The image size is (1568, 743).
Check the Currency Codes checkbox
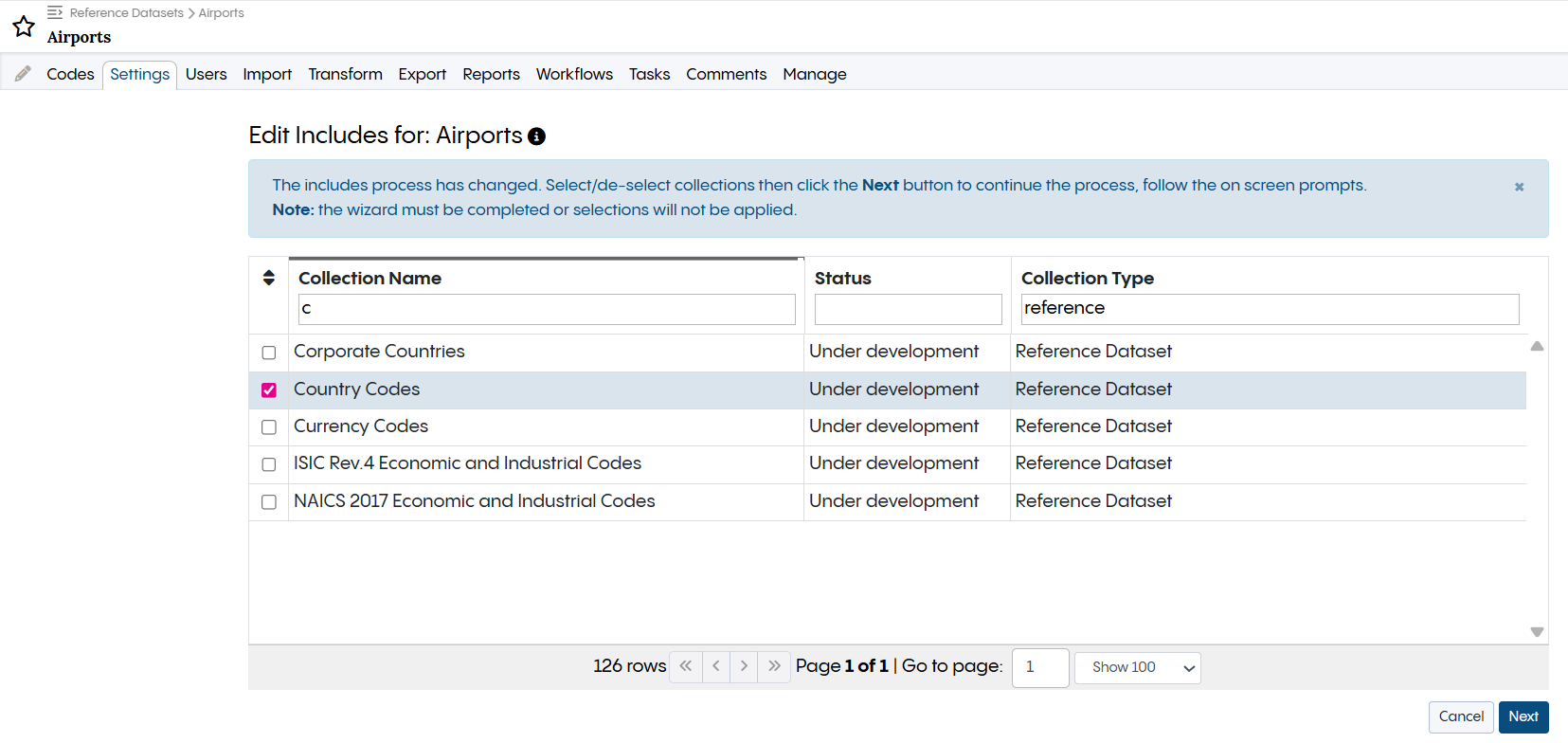pos(269,427)
